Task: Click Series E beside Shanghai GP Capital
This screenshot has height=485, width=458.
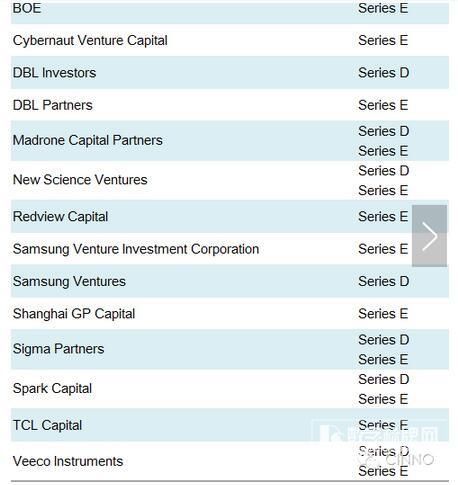Action: click(383, 314)
